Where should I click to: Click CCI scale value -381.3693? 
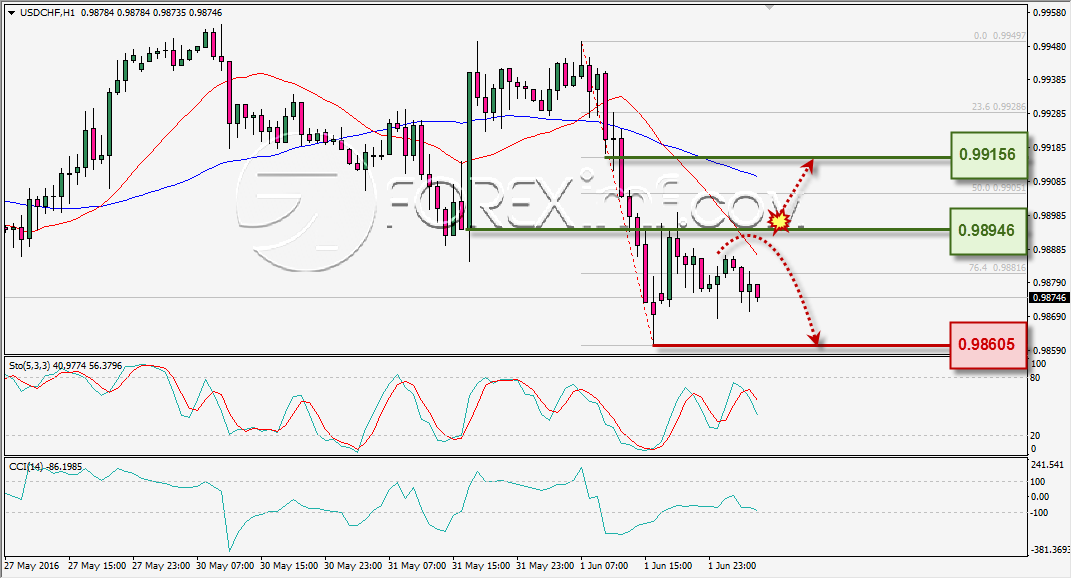tap(1050, 550)
